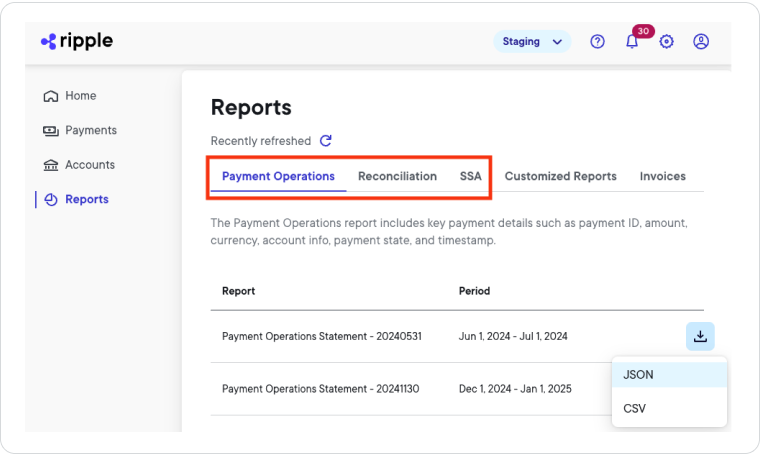Screen dimensions: 760x454
Task: Expand the Staging environment dropdown
Action: point(531,42)
